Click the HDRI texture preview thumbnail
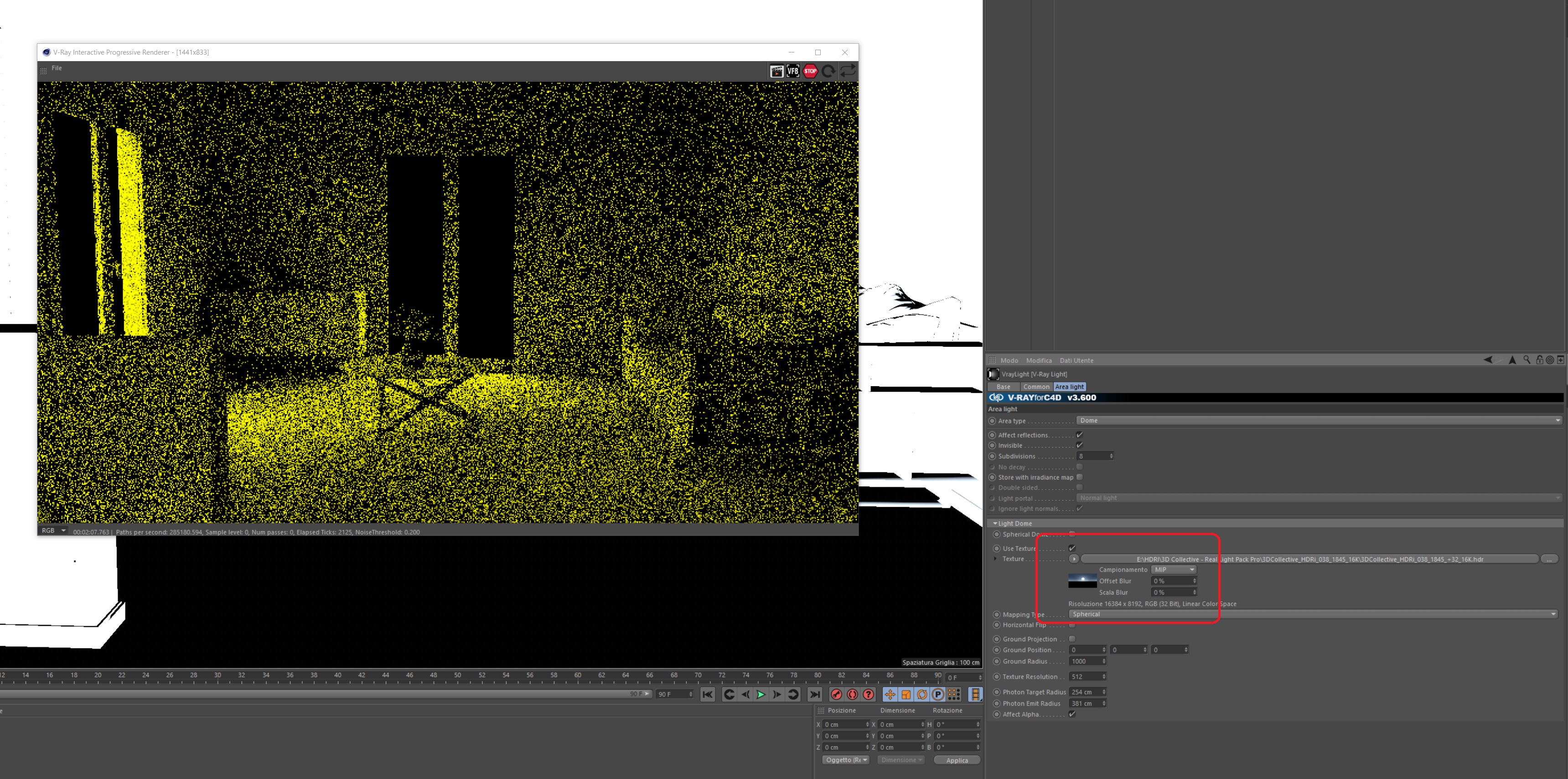 tap(1082, 581)
